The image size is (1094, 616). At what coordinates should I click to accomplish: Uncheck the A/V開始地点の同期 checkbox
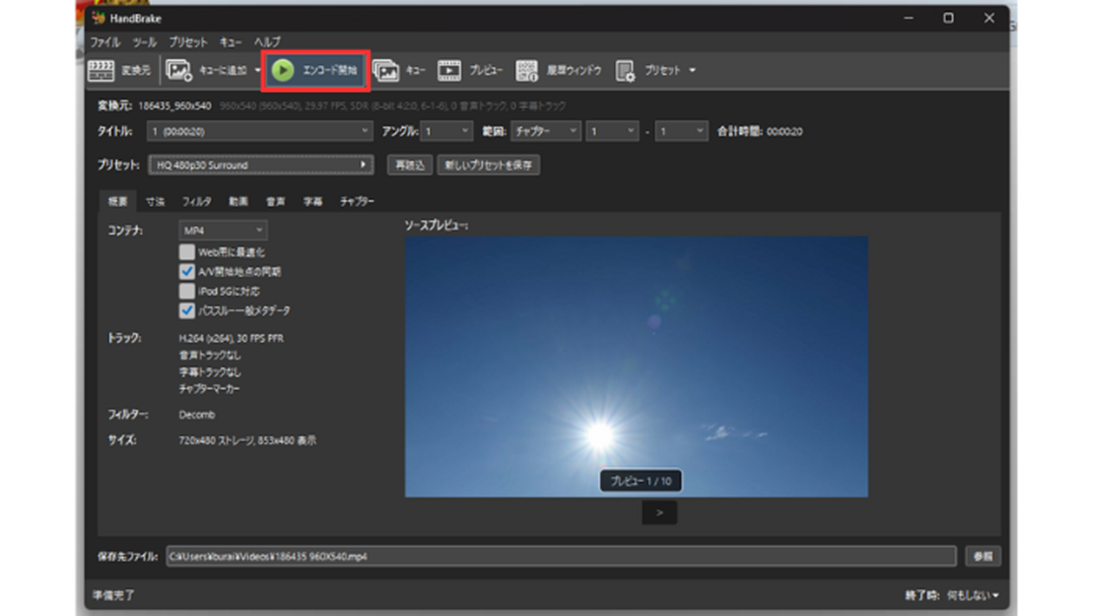point(187,271)
